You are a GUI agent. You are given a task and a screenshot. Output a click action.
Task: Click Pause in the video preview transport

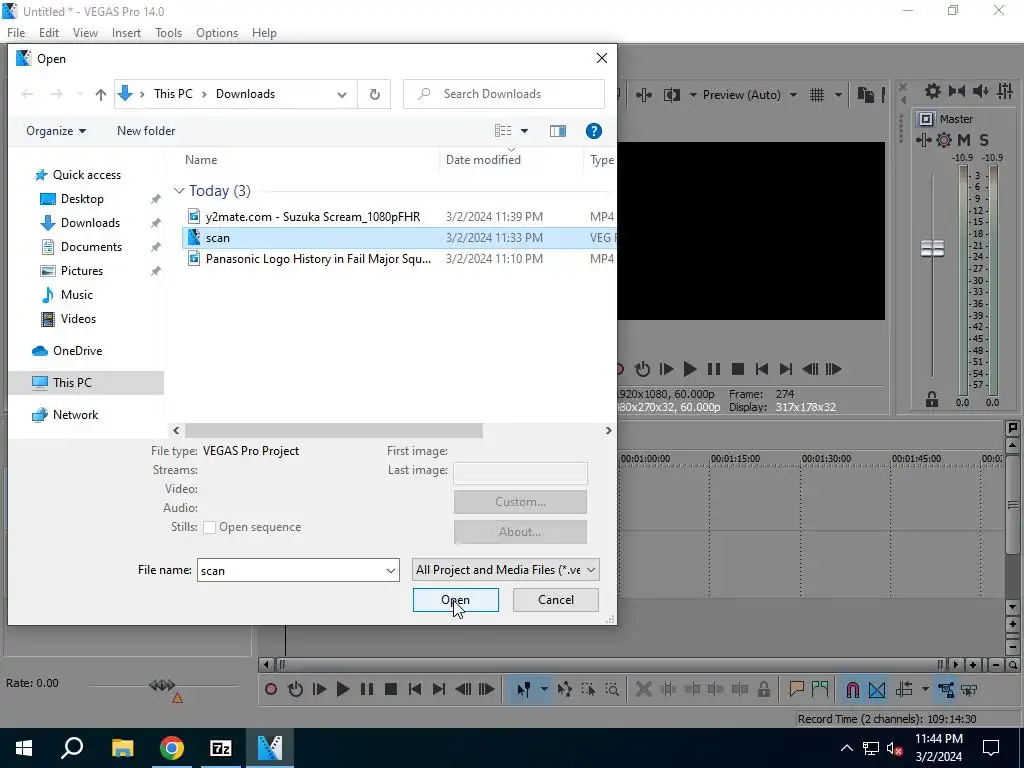pyautogui.click(x=714, y=370)
